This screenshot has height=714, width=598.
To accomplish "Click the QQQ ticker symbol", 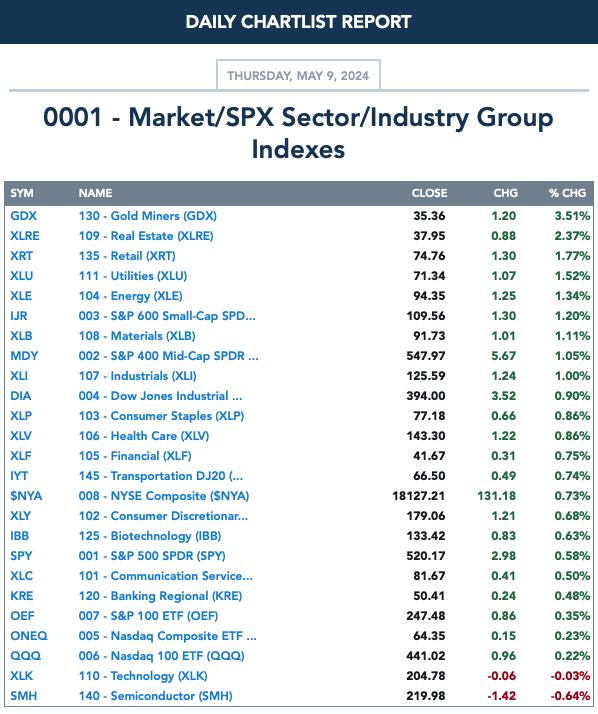I will 26,656.
